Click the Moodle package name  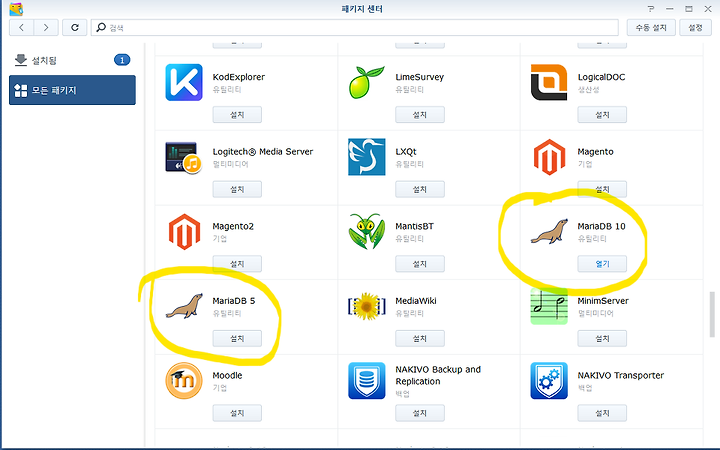pos(227,375)
